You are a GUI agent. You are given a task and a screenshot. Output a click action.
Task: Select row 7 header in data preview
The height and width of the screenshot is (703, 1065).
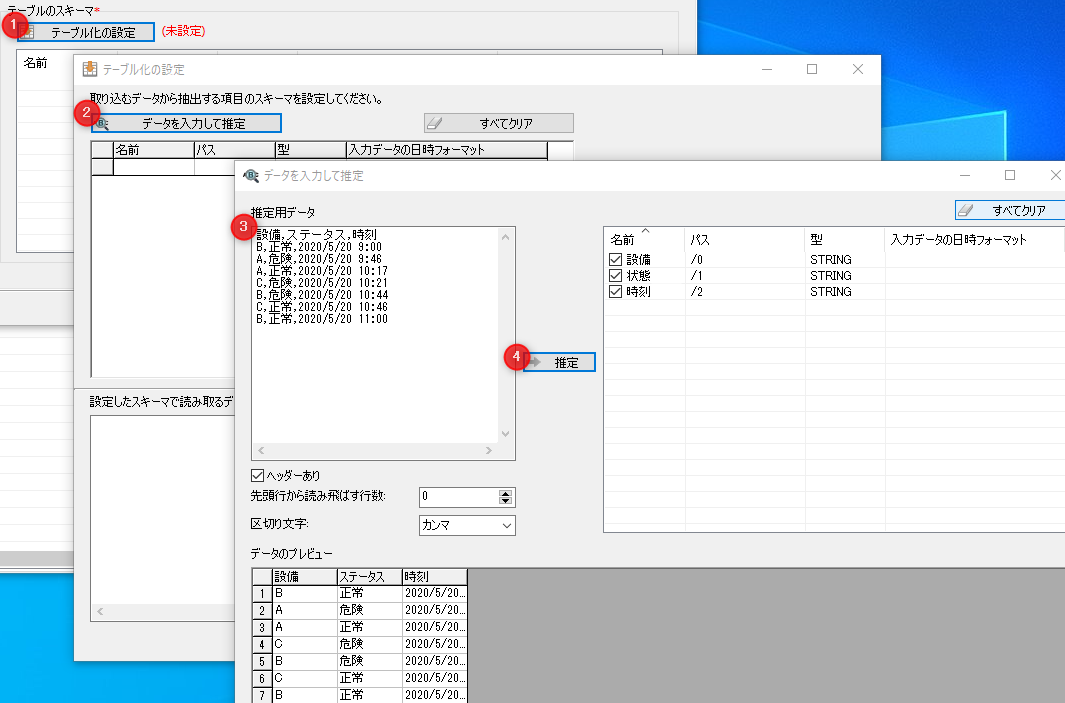[262, 695]
